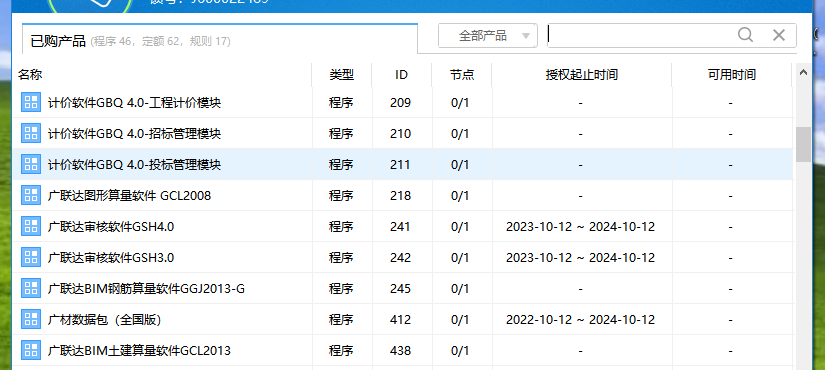Click 程序 type cell of GGJ2013-G row
The height and width of the screenshot is (370, 825).
(x=341, y=289)
